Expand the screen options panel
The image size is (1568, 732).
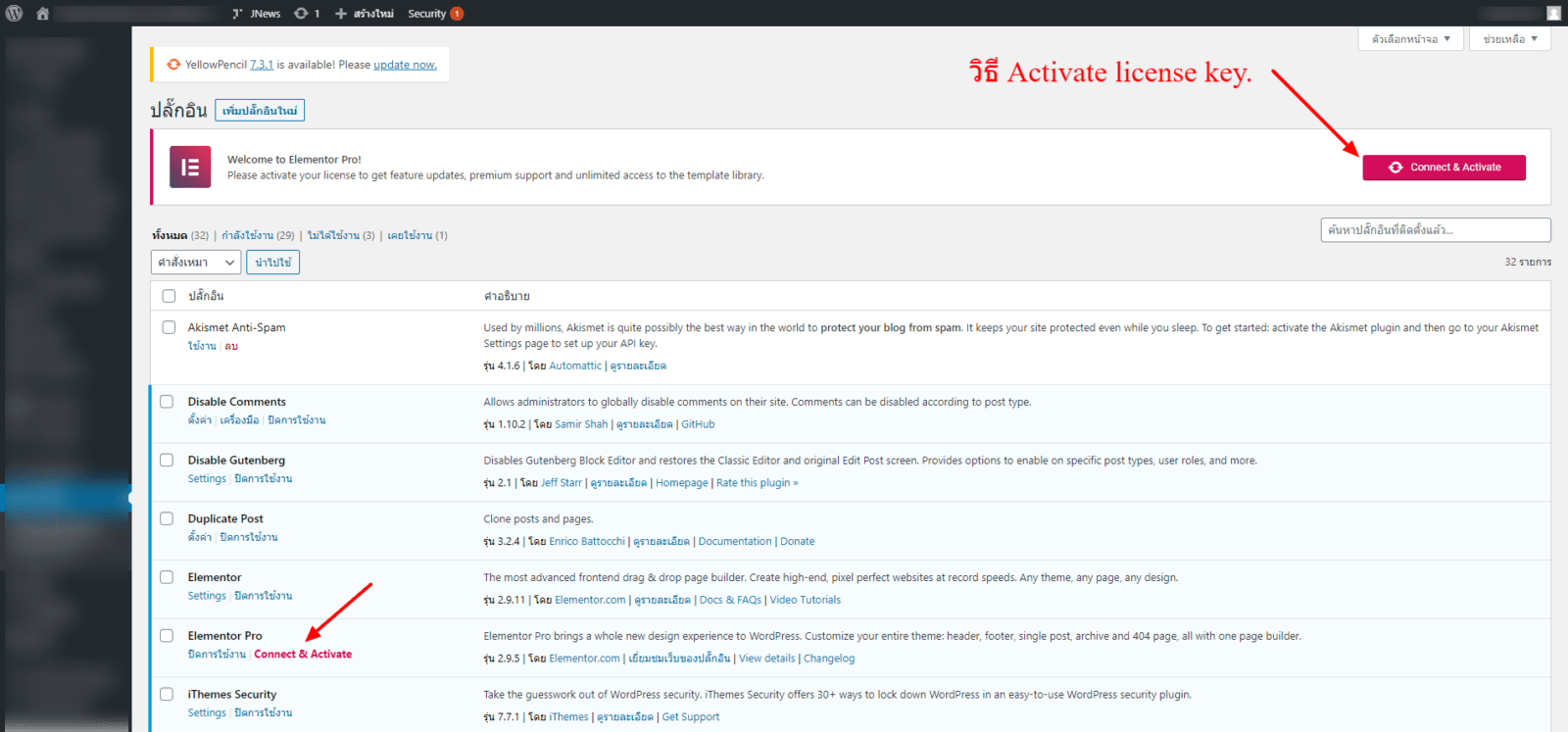1410,39
